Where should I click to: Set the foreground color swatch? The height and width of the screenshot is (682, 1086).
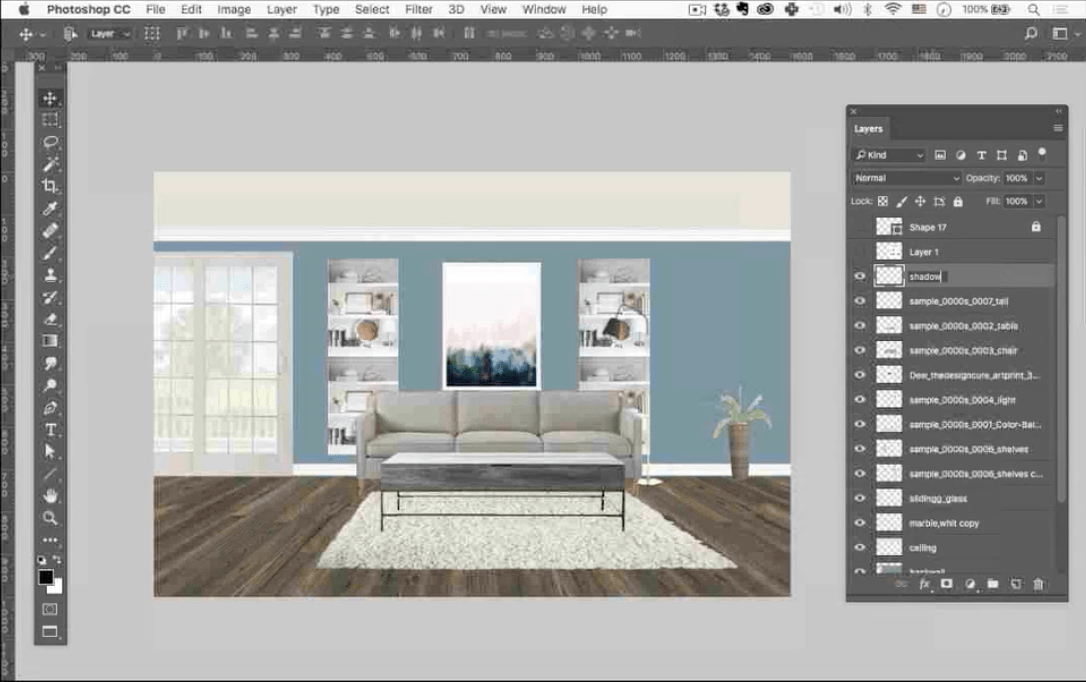coord(46,576)
